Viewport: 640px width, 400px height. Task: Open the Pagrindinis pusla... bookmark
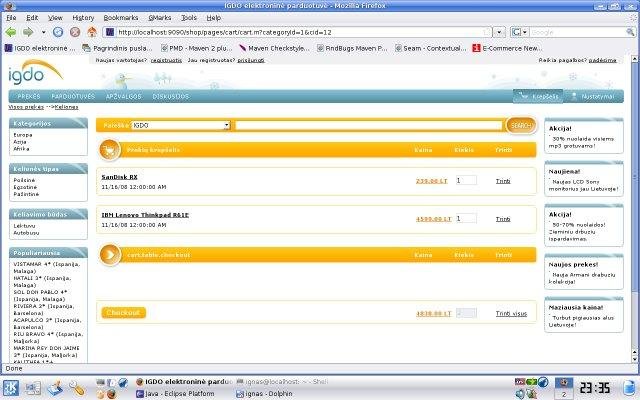117,48
